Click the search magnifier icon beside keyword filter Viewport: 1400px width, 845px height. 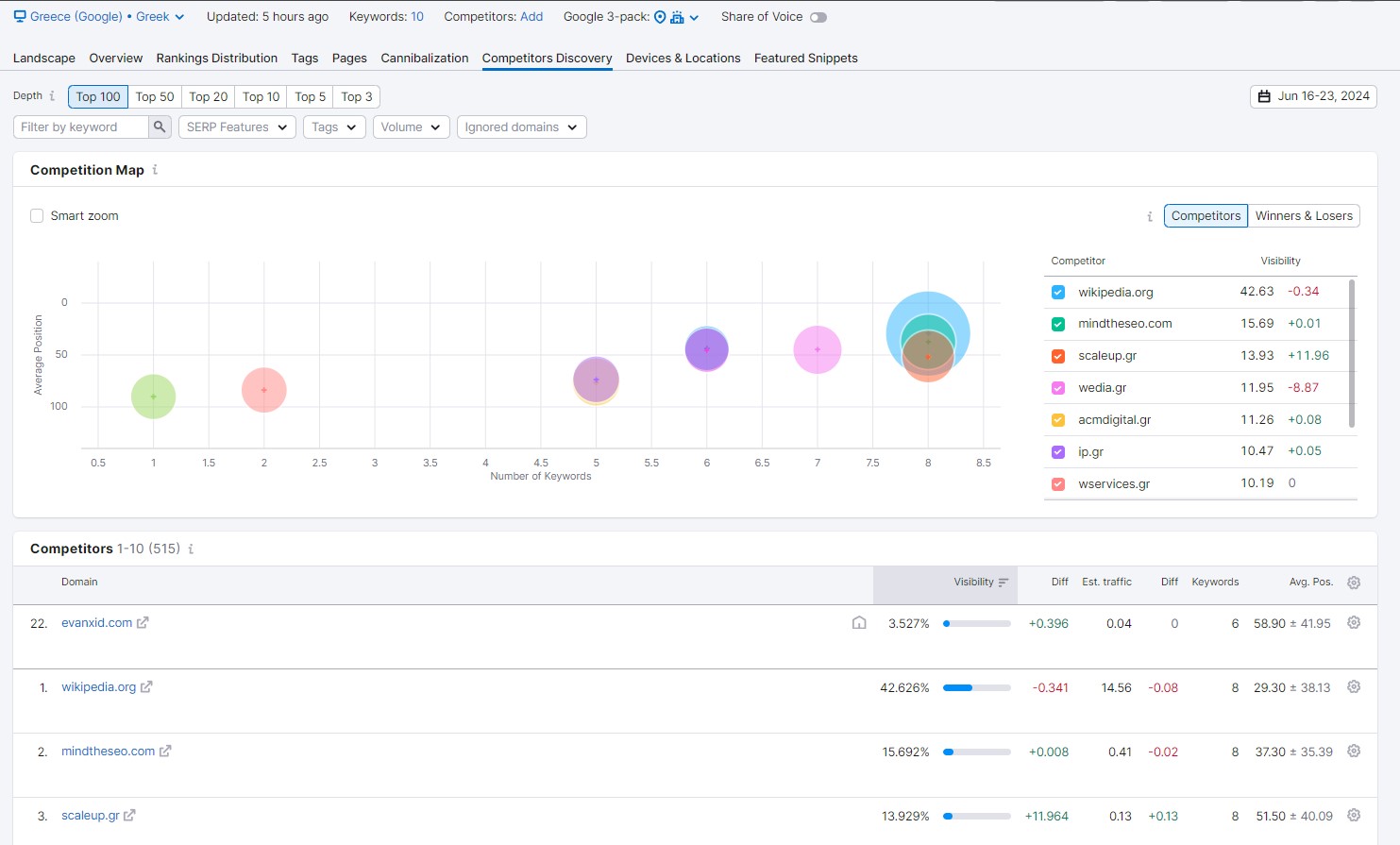coord(160,127)
